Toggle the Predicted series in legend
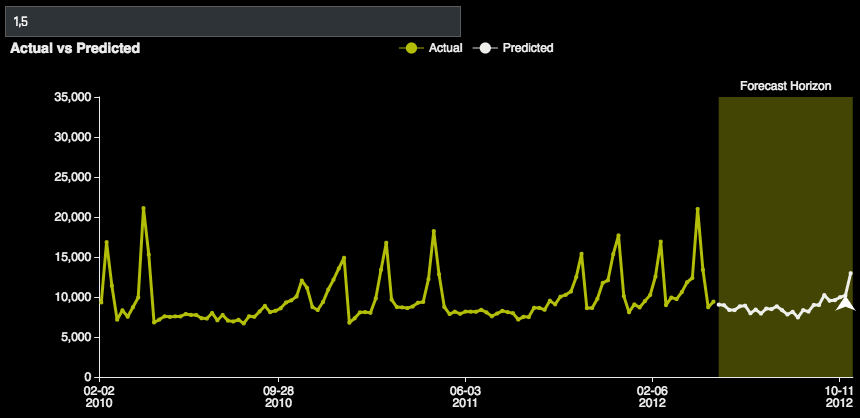 pos(513,48)
